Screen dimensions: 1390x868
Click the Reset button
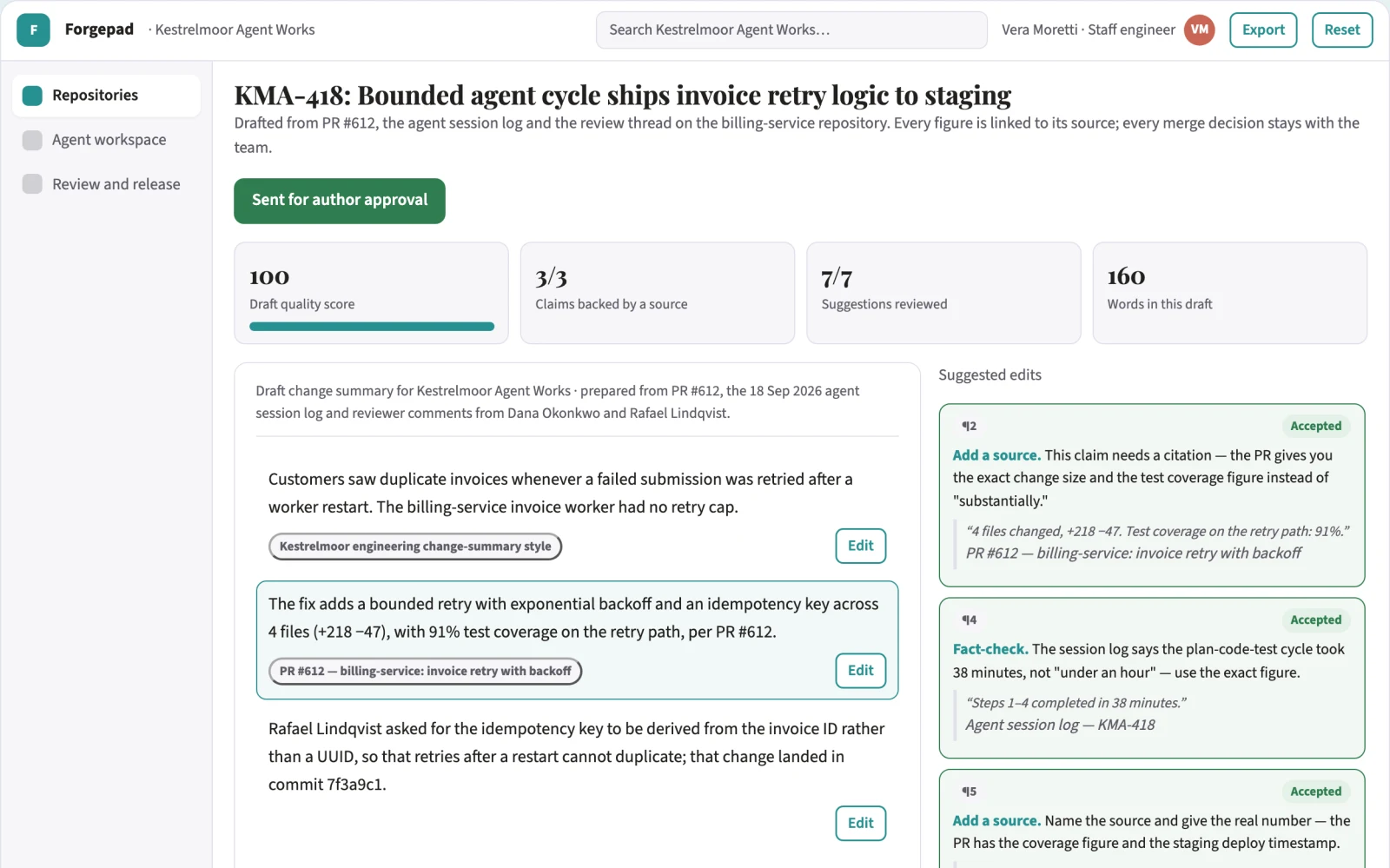click(1342, 30)
